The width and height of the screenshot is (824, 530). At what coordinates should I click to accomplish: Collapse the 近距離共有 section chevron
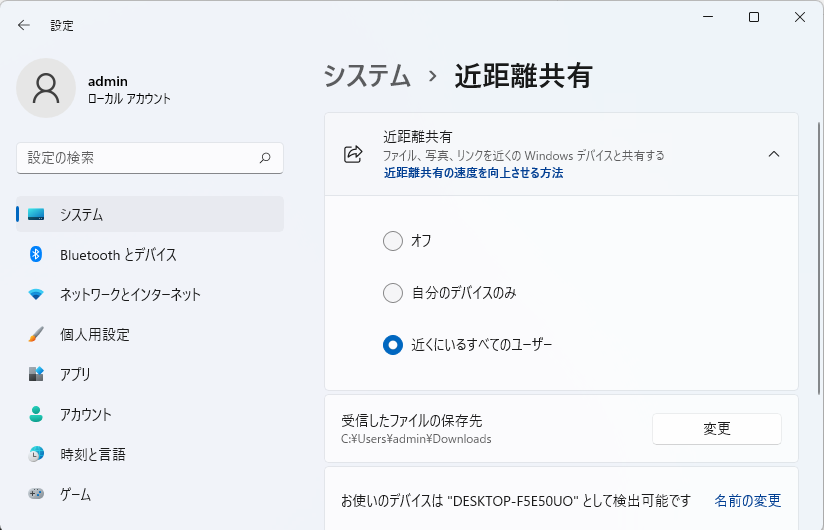tap(774, 154)
